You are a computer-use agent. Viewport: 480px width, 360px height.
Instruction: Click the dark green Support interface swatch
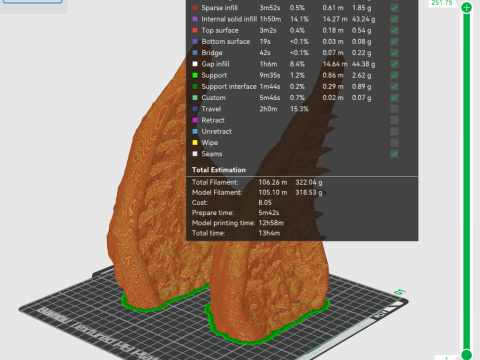[195, 87]
